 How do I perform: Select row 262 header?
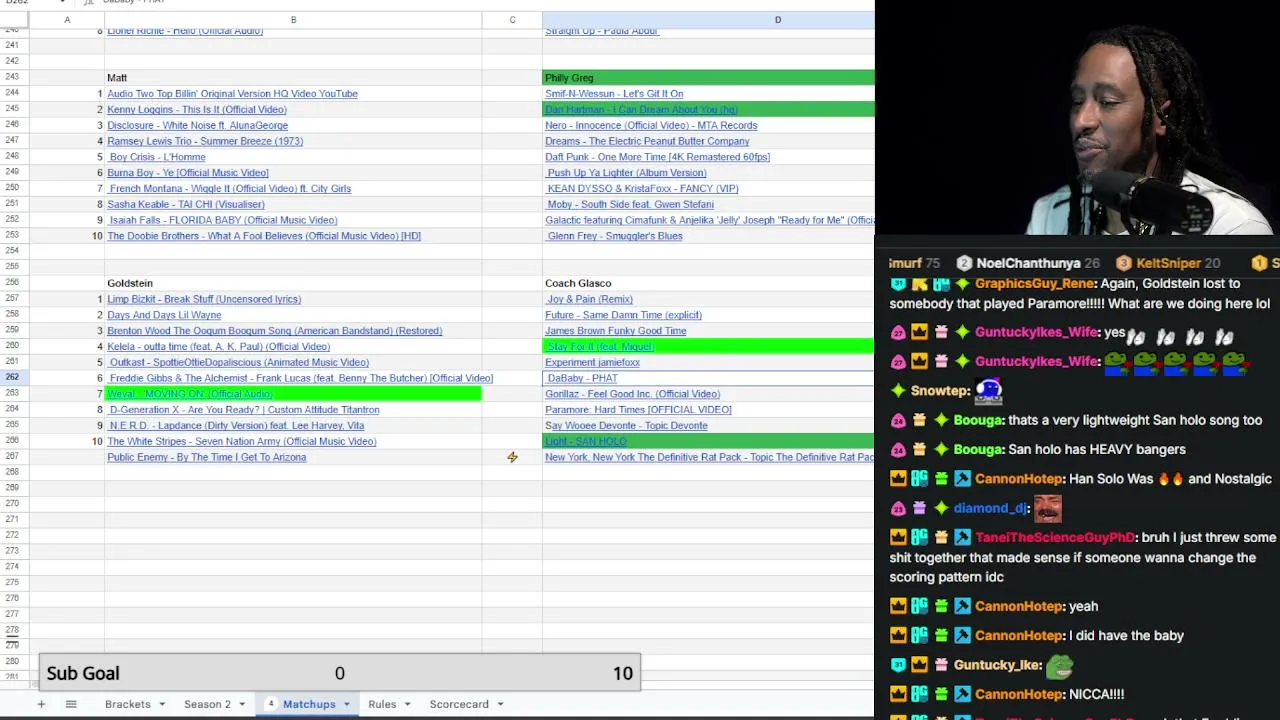point(13,378)
